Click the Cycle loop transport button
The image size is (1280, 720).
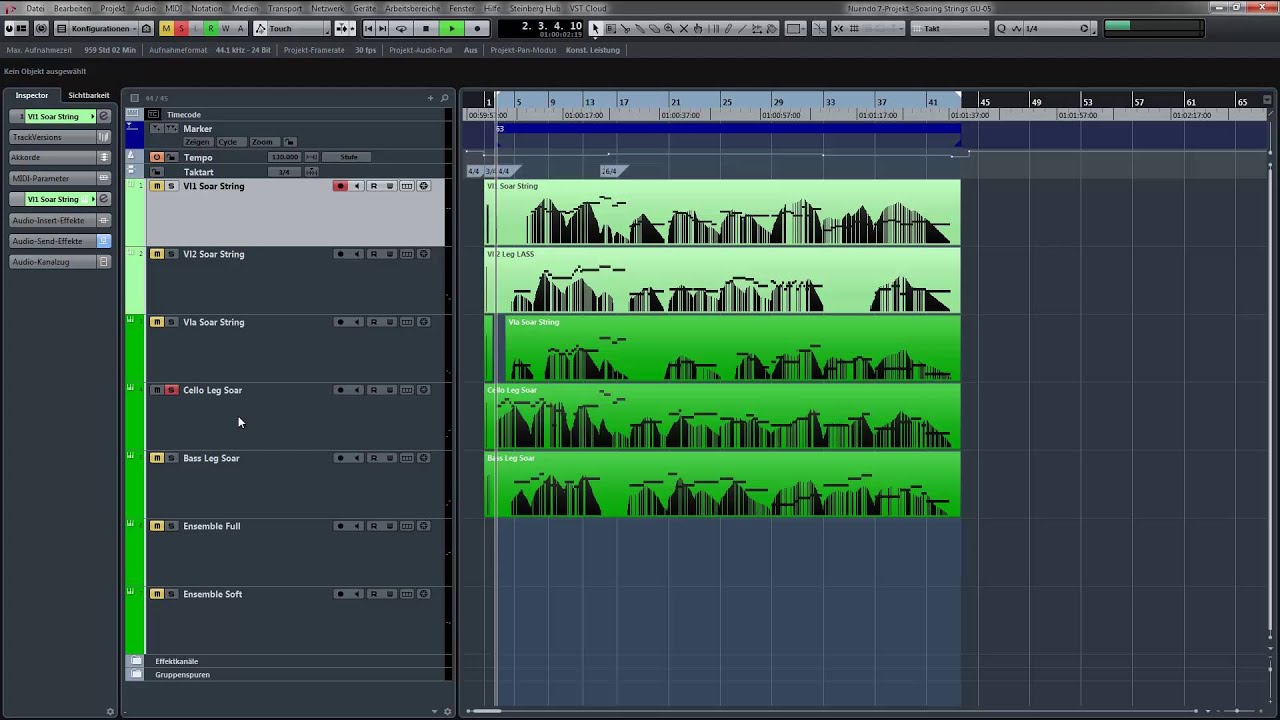(x=401, y=29)
